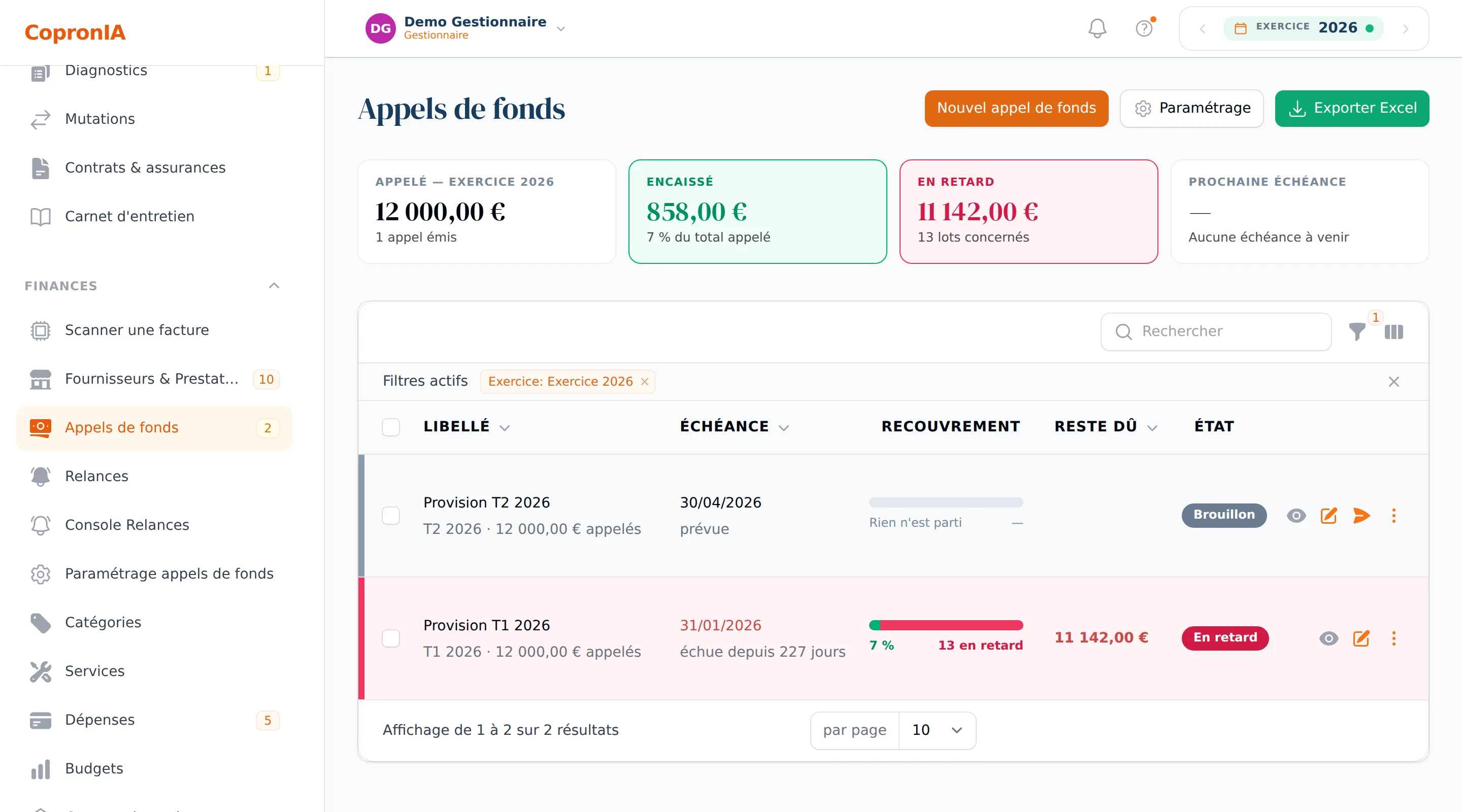The height and width of the screenshot is (812, 1462).
Task: Click Exporter Excel button
Action: pos(1352,108)
